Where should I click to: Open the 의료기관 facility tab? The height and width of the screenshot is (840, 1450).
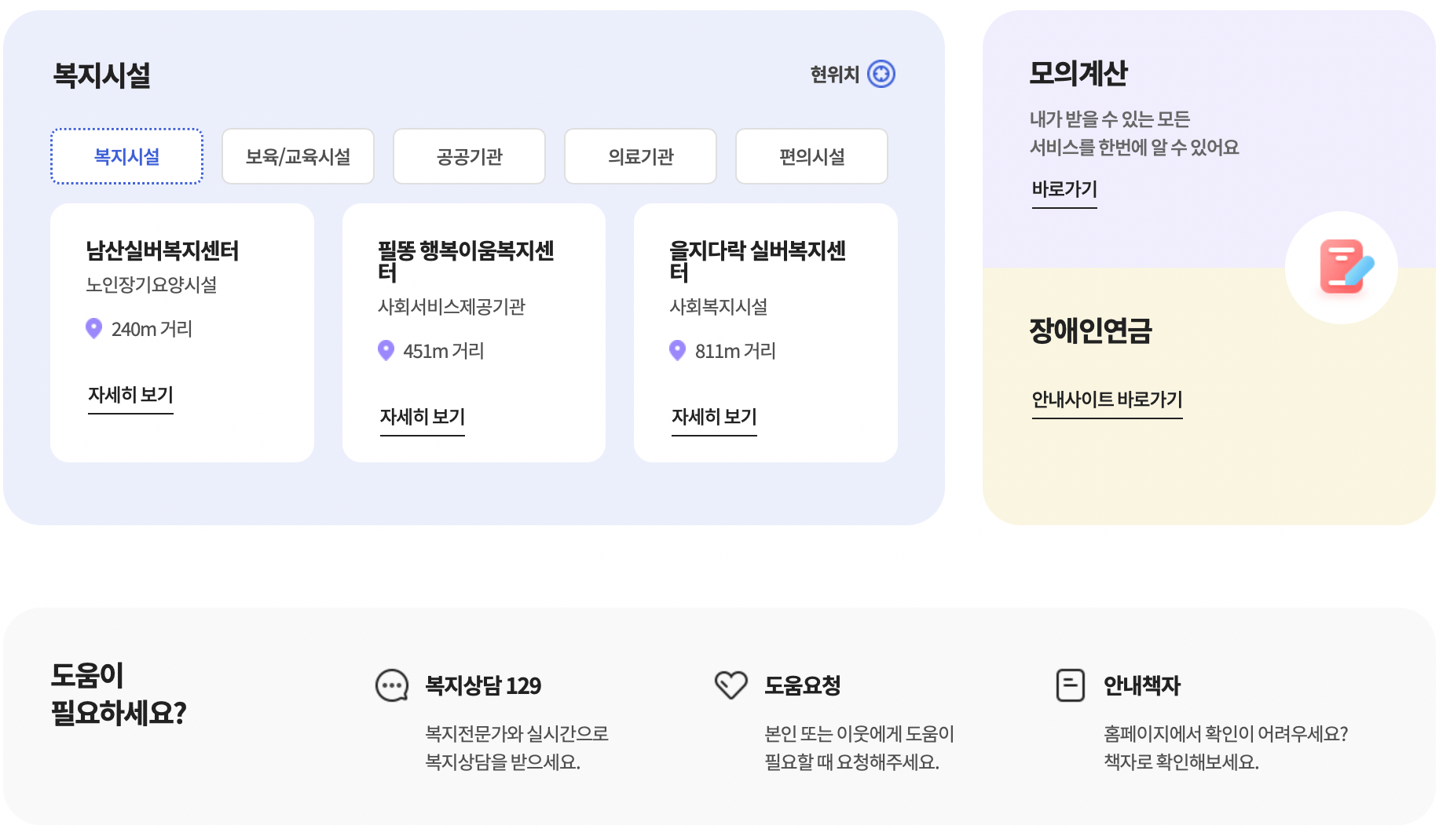(x=640, y=156)
